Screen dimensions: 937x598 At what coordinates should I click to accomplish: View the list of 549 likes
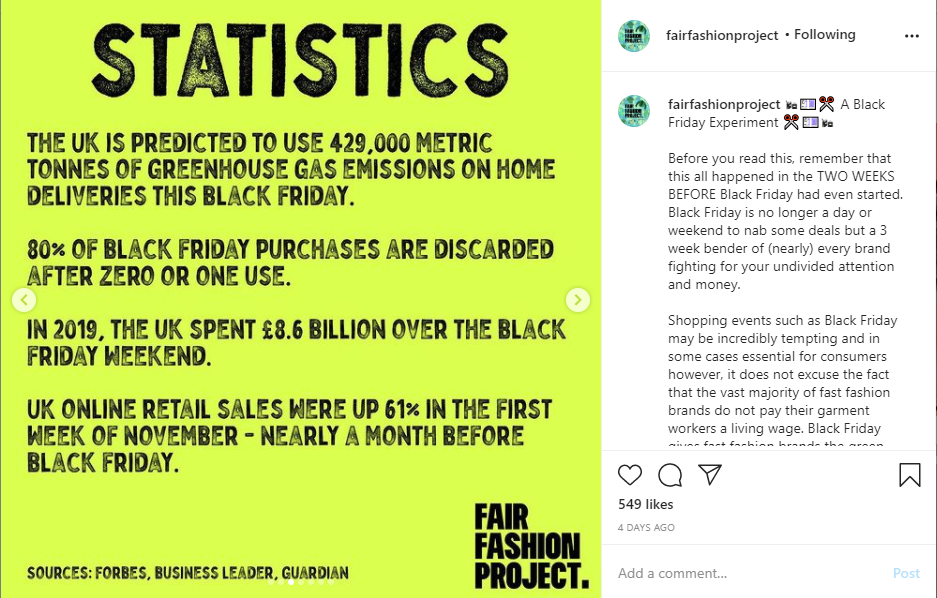tap(645, 504)
